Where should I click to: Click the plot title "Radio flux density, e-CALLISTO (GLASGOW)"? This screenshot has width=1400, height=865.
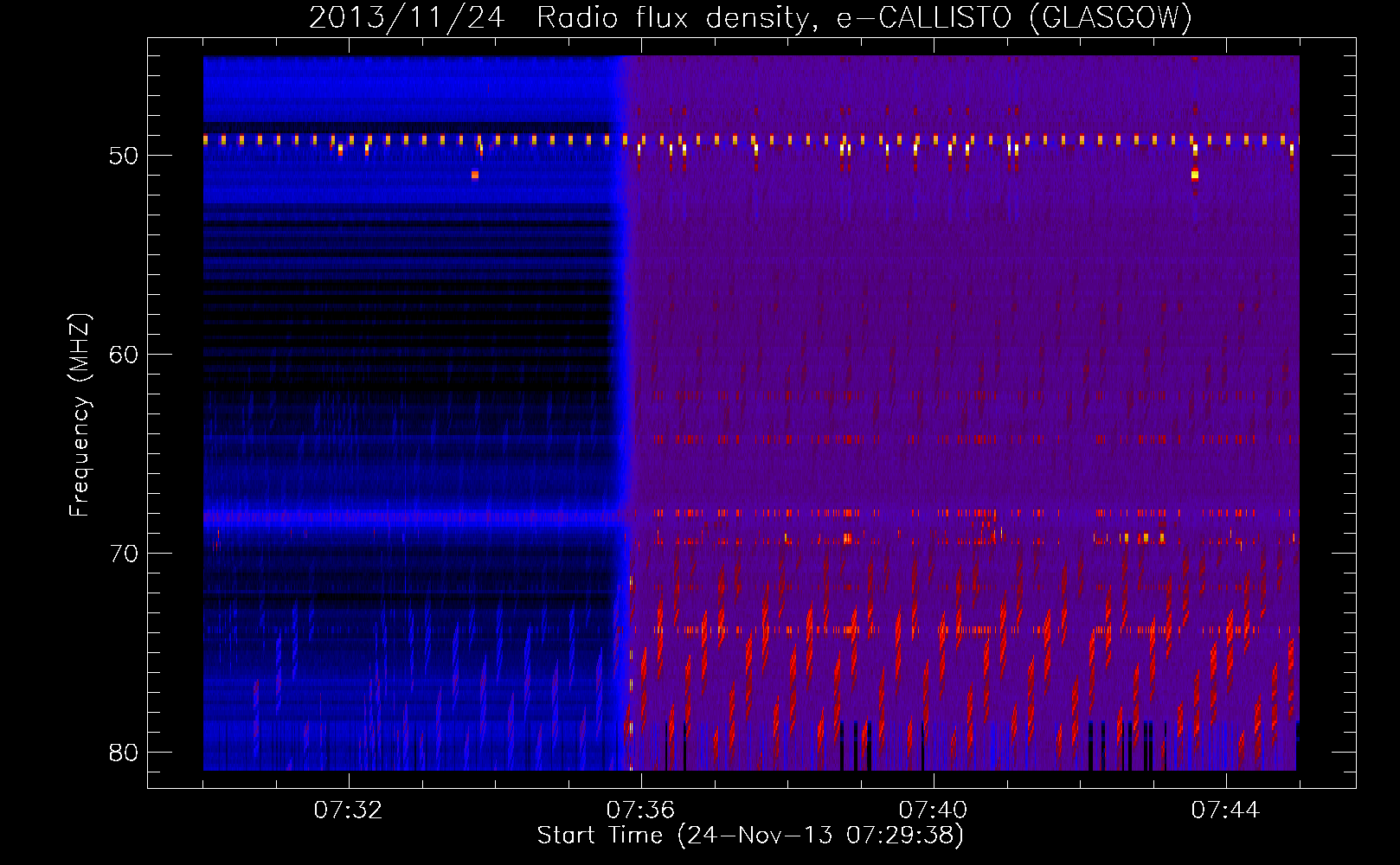click(864, 17)
